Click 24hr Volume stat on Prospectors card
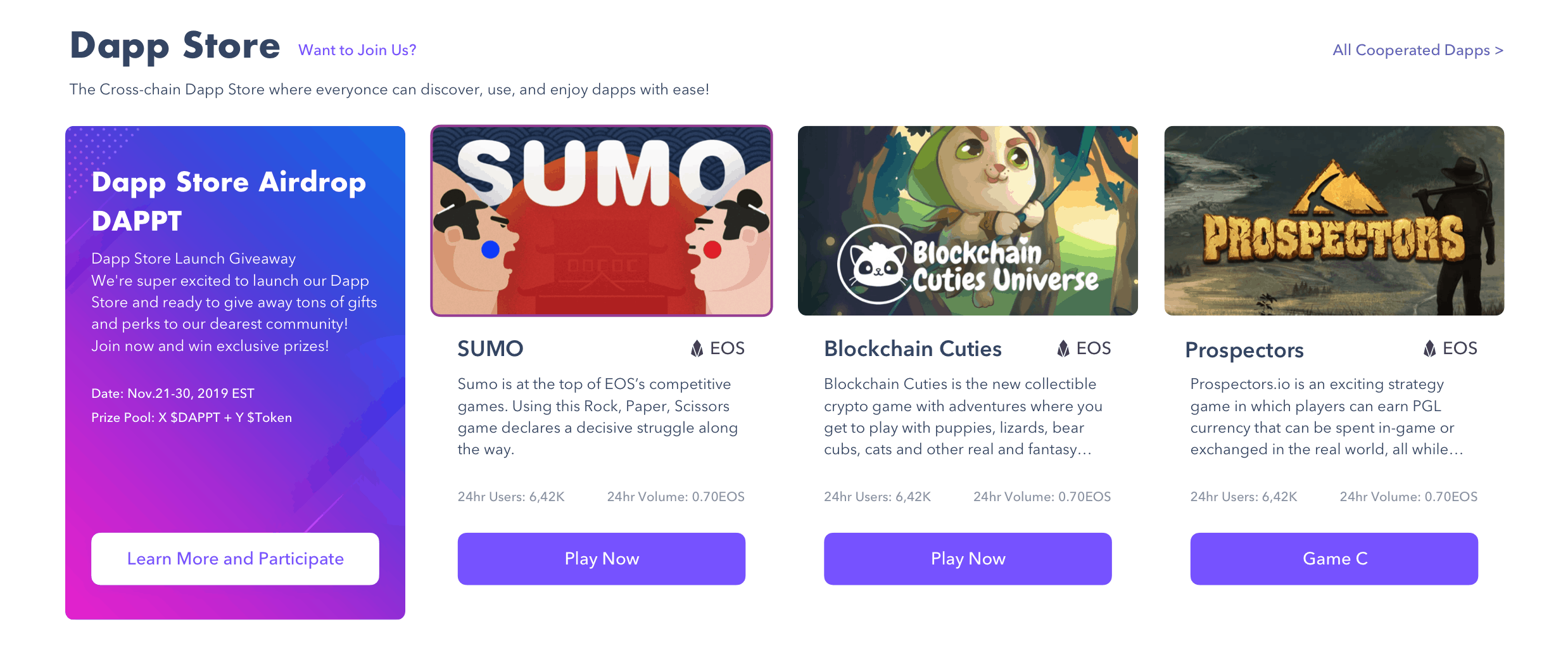Viewport: 1568px width, 650px height. tap(1408, 497)
